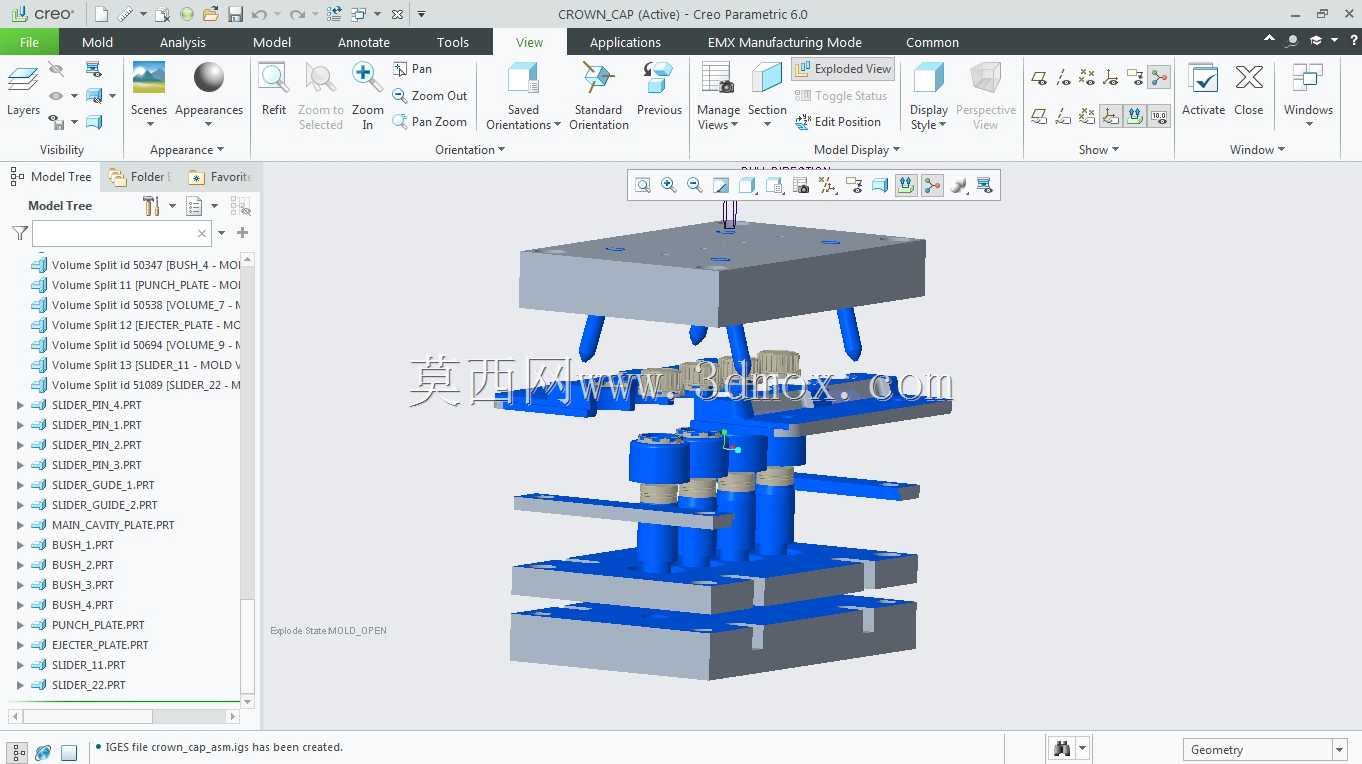Click Refit in the graphics toolbar
Image resolution: width=1362 pixels, height=764 pixels.
[x=642, y=185]
